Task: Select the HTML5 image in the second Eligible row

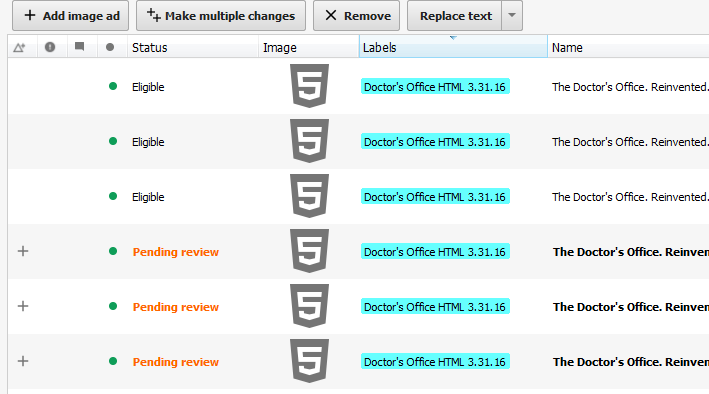Action: click(x=310, y=141)
